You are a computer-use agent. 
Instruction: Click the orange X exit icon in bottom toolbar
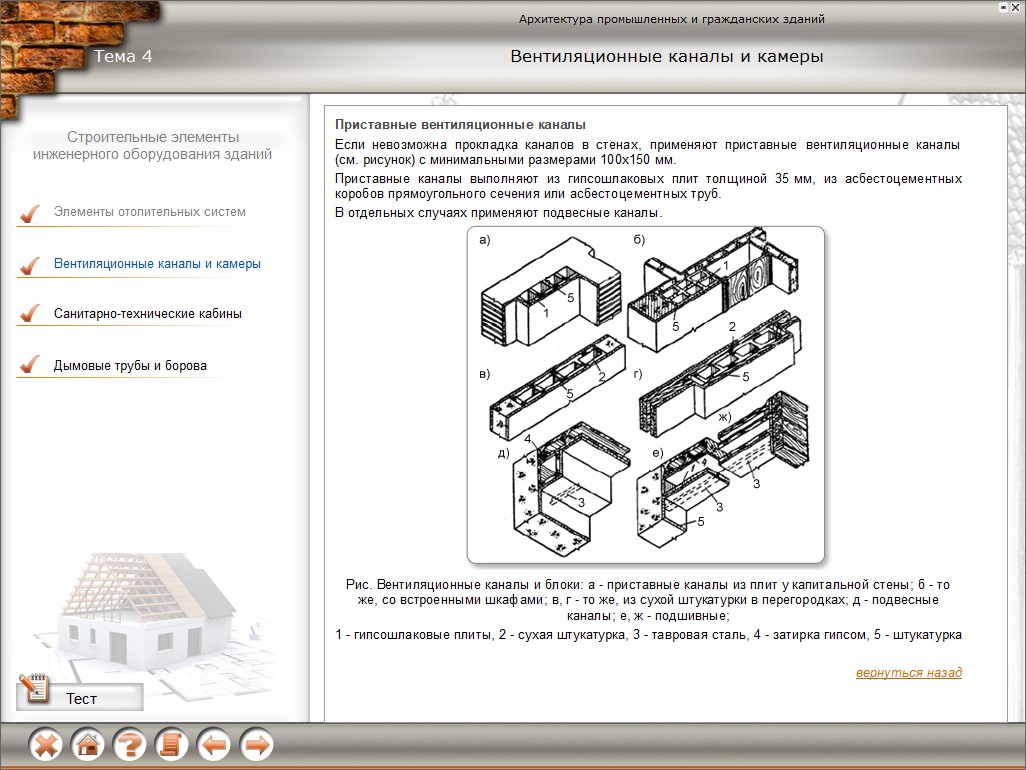pyautogui.click(x=46, y=745)
